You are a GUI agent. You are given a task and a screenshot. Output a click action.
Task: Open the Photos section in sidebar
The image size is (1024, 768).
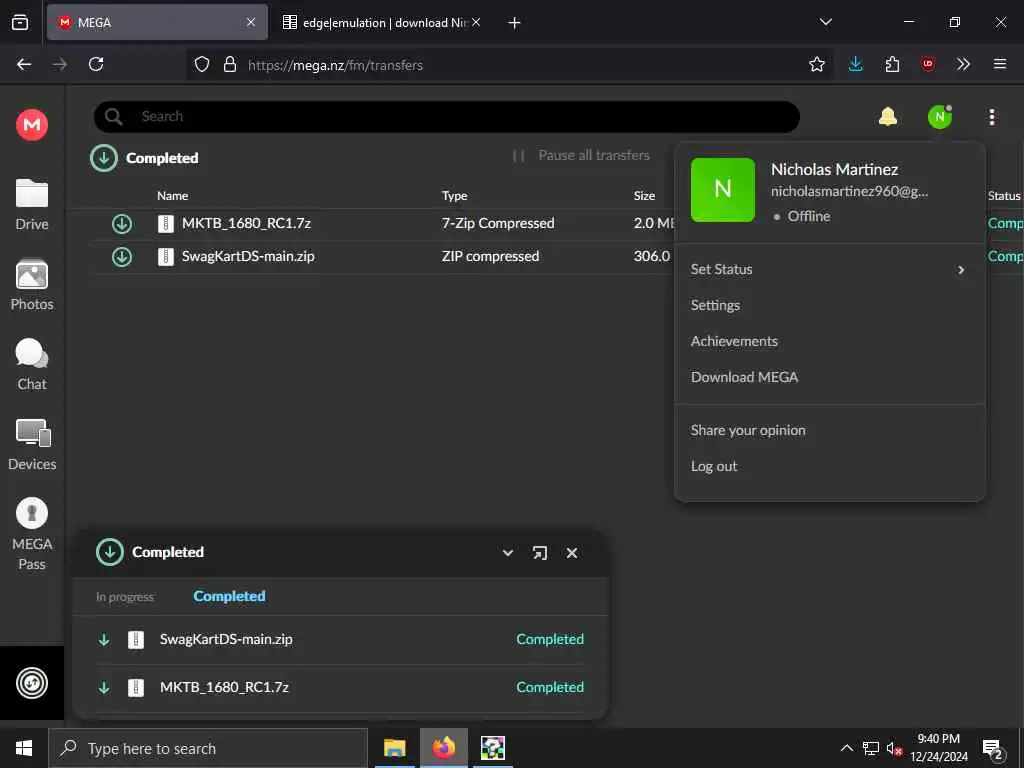coord(32,285)
